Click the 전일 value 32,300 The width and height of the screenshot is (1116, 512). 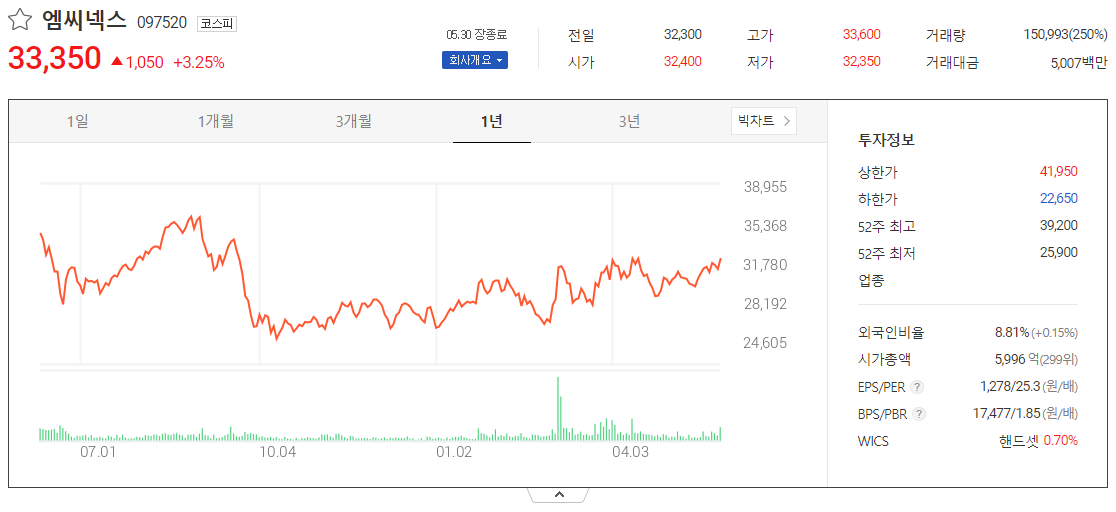683,35
